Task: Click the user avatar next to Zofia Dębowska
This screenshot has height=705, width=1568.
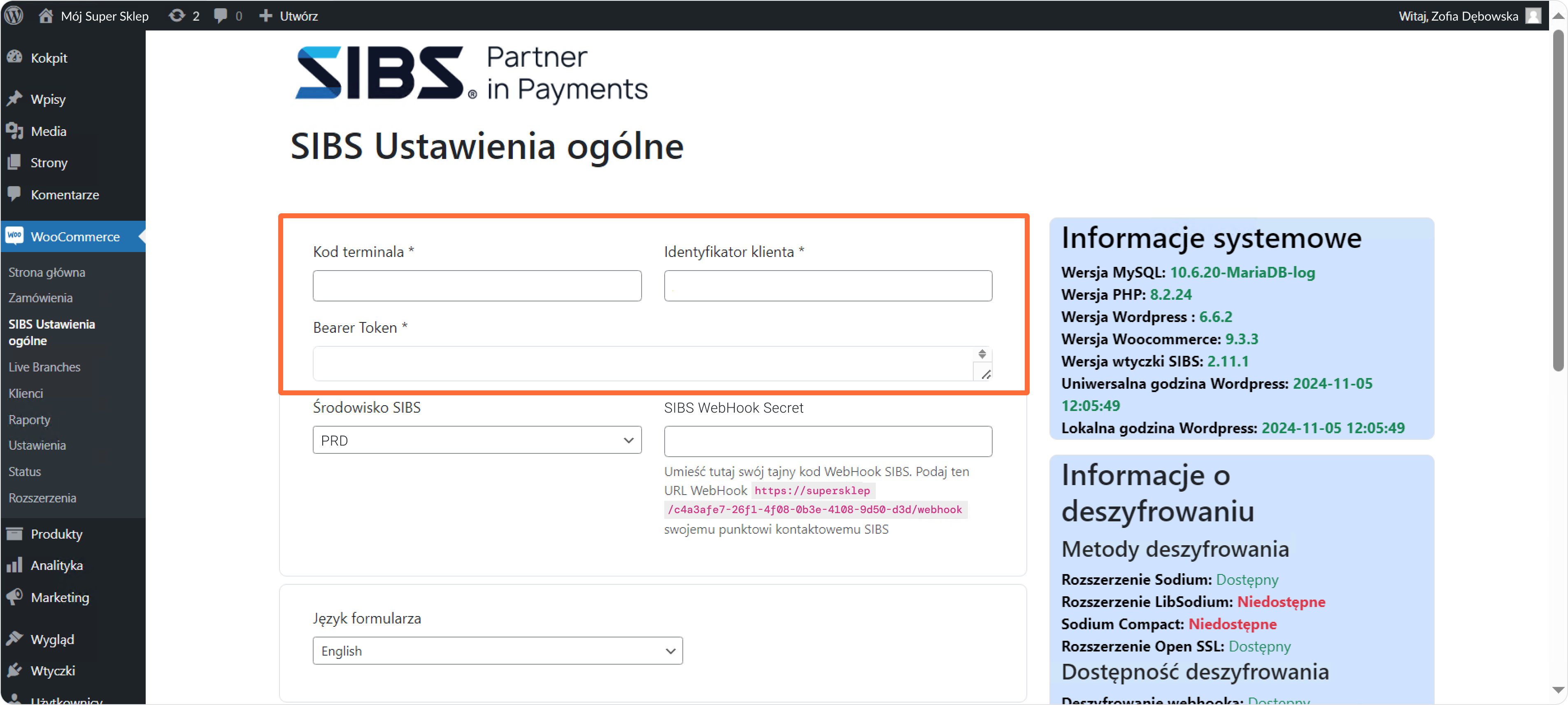Action: pos(1533,16)
